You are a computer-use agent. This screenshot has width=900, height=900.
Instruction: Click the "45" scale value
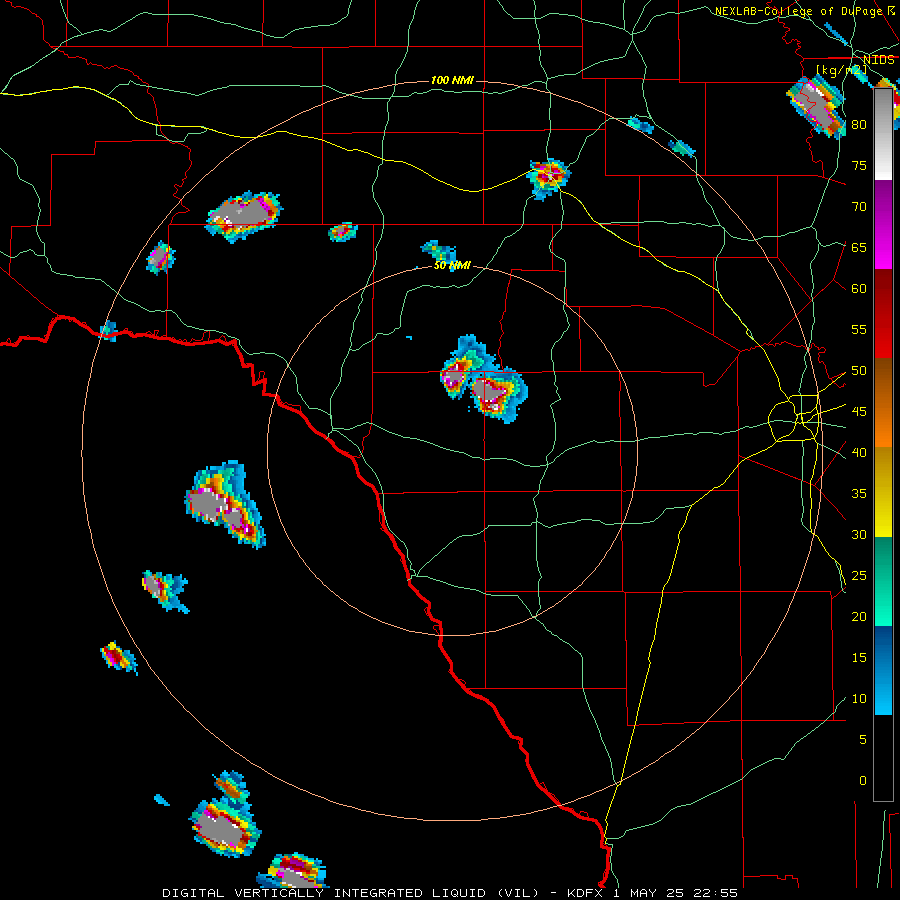tap(859, 412)
